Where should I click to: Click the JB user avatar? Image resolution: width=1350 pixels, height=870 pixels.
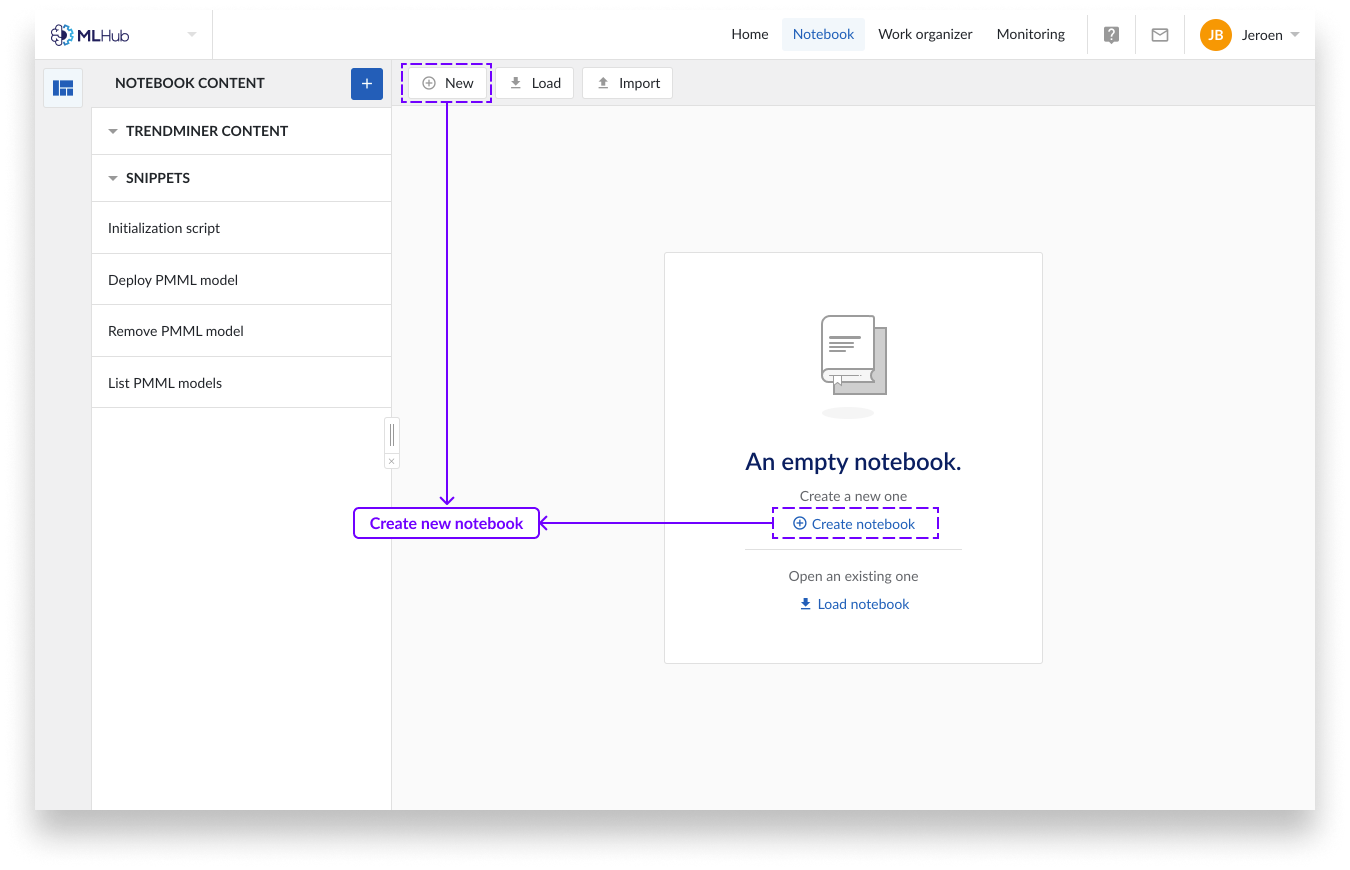tap(1215, 35)
